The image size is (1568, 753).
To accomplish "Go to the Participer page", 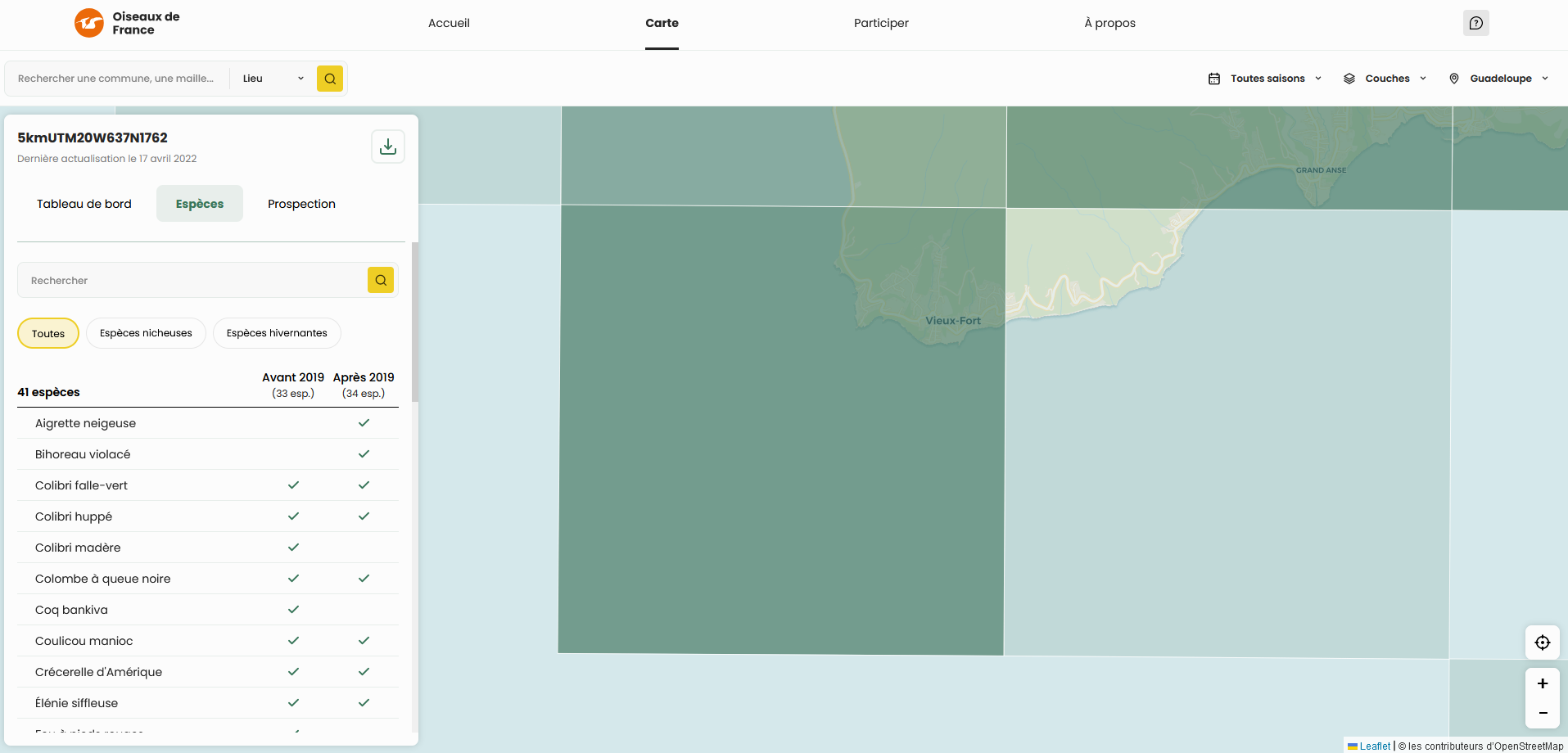I will [x=881, y=23].
